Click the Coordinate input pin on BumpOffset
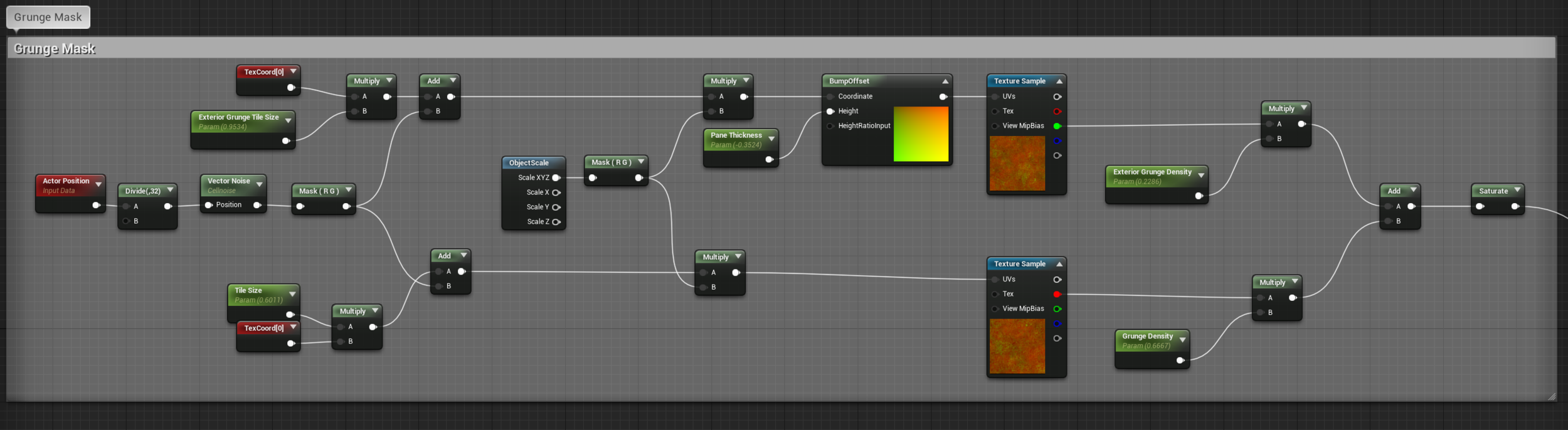The image size is (1568, 430). click(830, 97)
